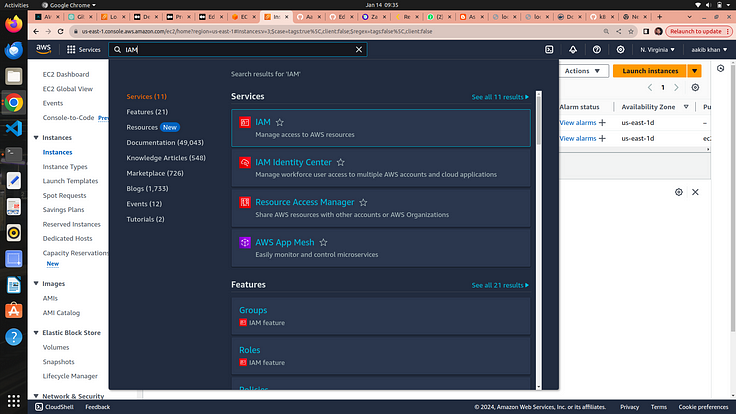The height and width of the screenshot is (414, 736).
Task: Collapse the Instances sidebar section
Action: 36,138
